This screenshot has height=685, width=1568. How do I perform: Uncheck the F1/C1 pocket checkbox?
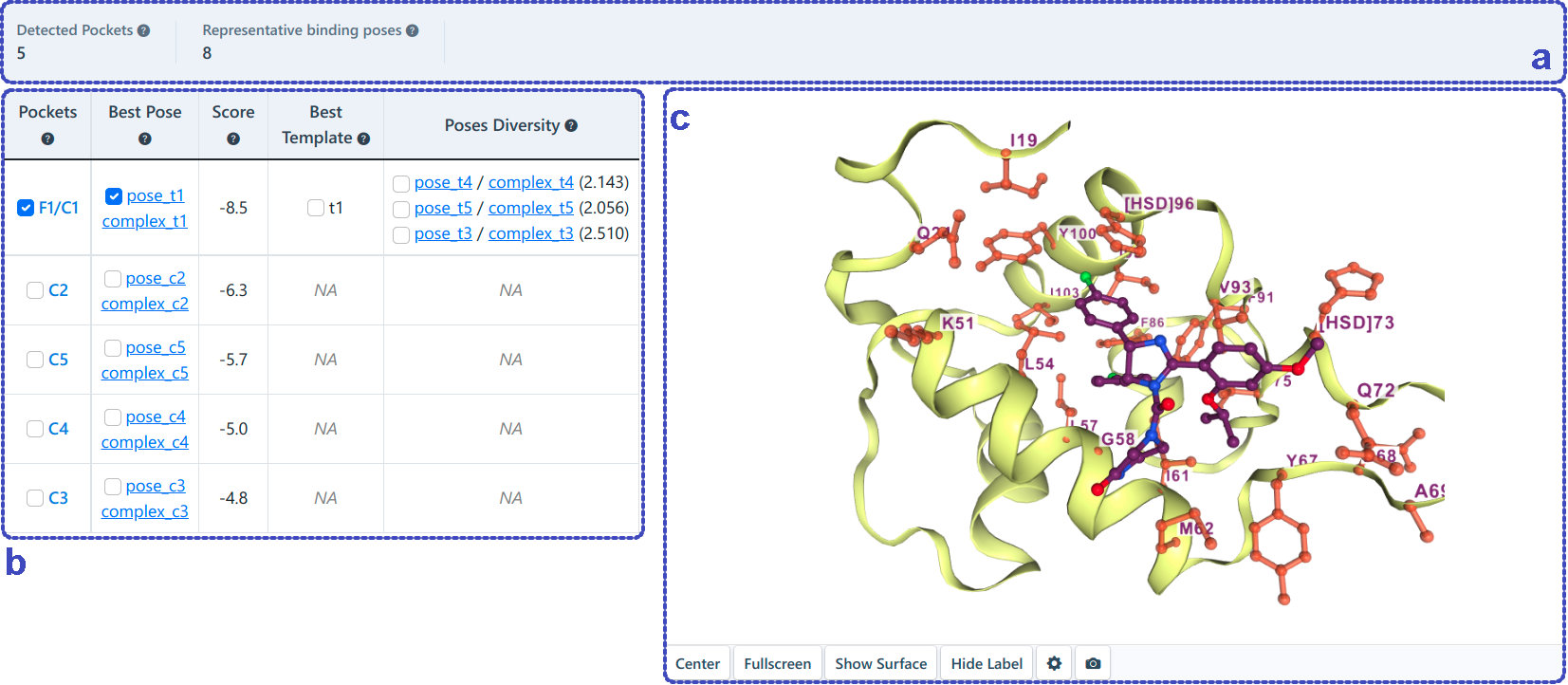(26, 208)
